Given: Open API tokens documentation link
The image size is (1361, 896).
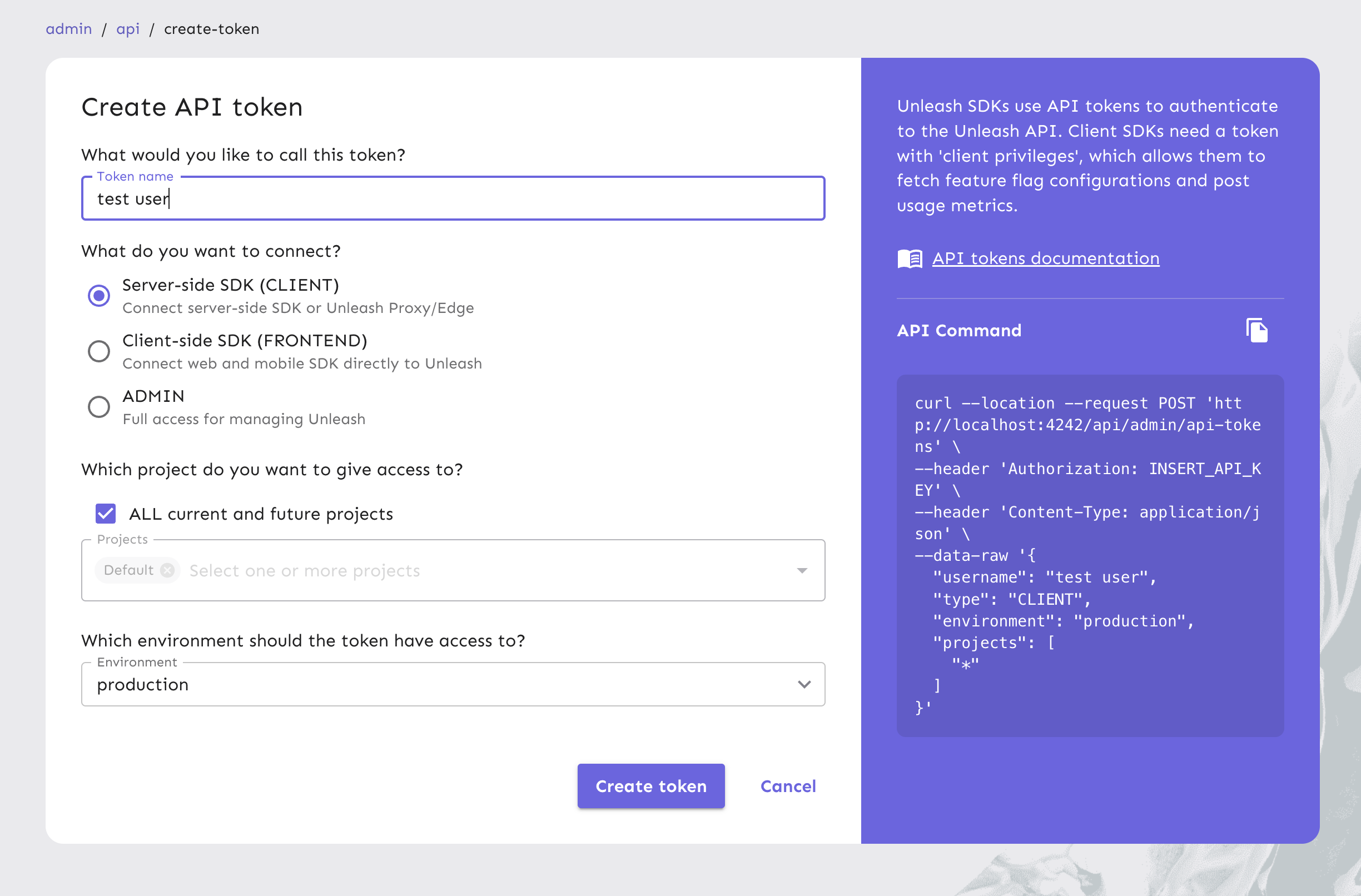Looking at the screenshot, I should [1045, 258].
